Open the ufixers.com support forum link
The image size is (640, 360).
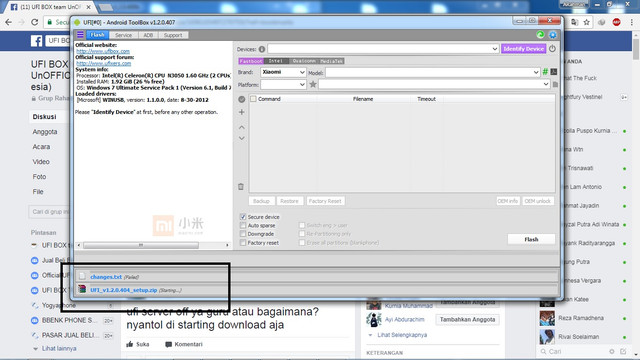(x=104, y=63)
